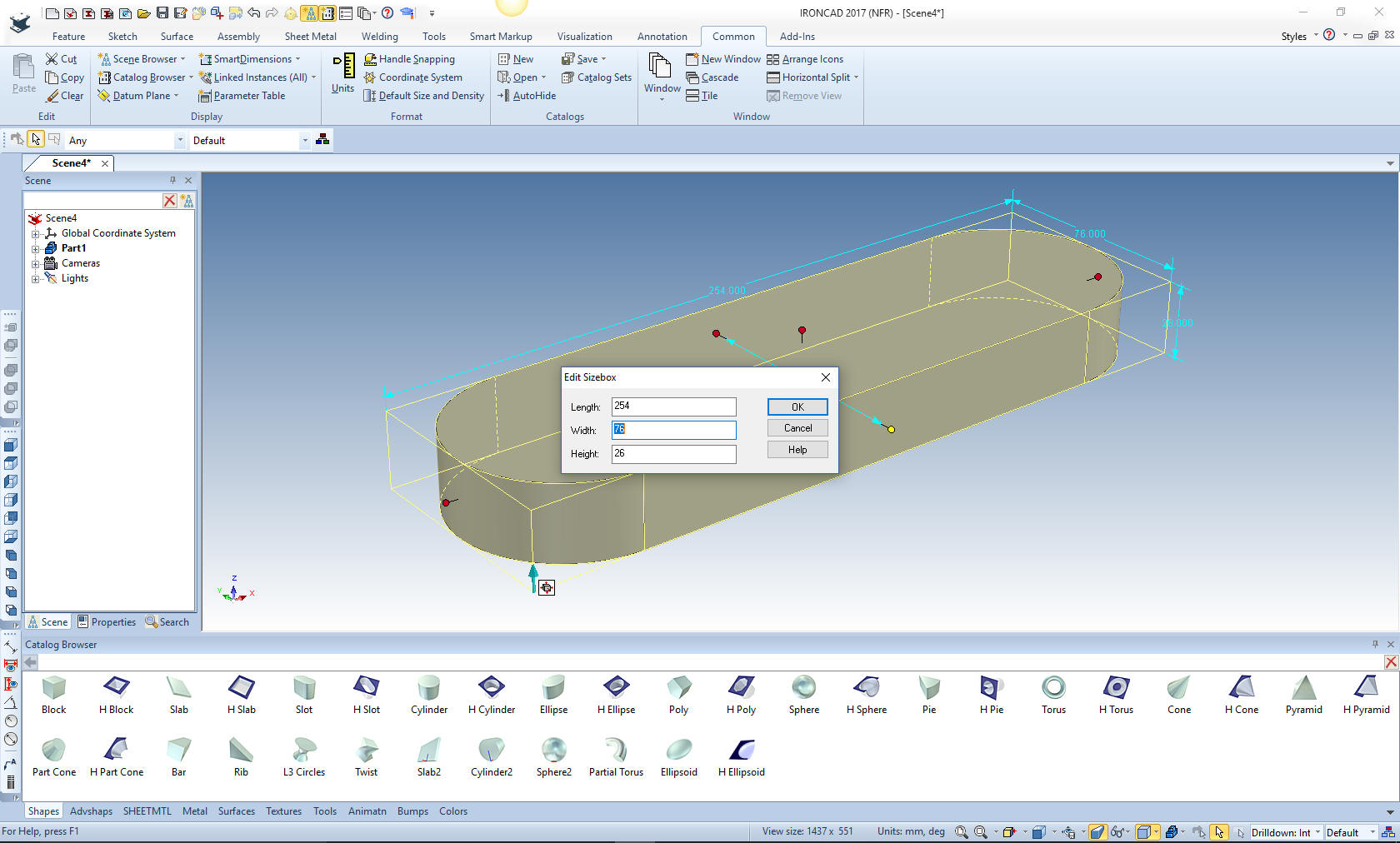This screenshot has height=843, width=1400.
Task: Click the Copy command
Action: click(65, 77)
